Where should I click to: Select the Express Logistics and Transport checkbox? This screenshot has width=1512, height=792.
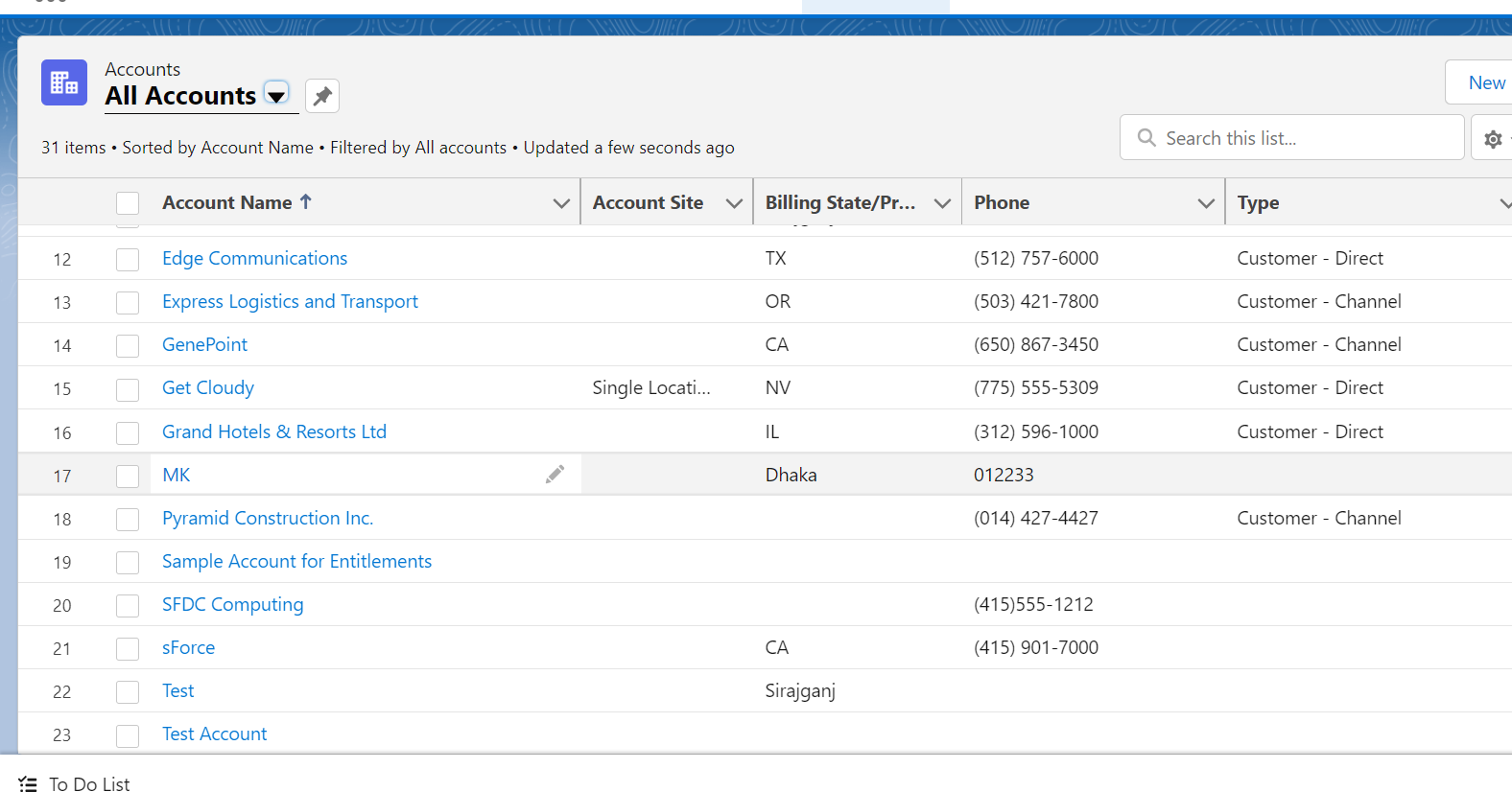pos(128,303)
